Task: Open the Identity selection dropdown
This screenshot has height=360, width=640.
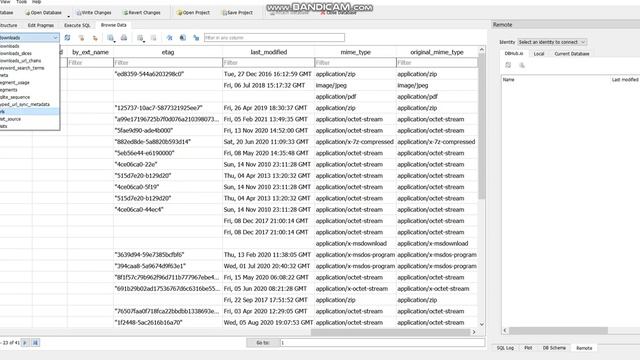Action: pos(552,42)
